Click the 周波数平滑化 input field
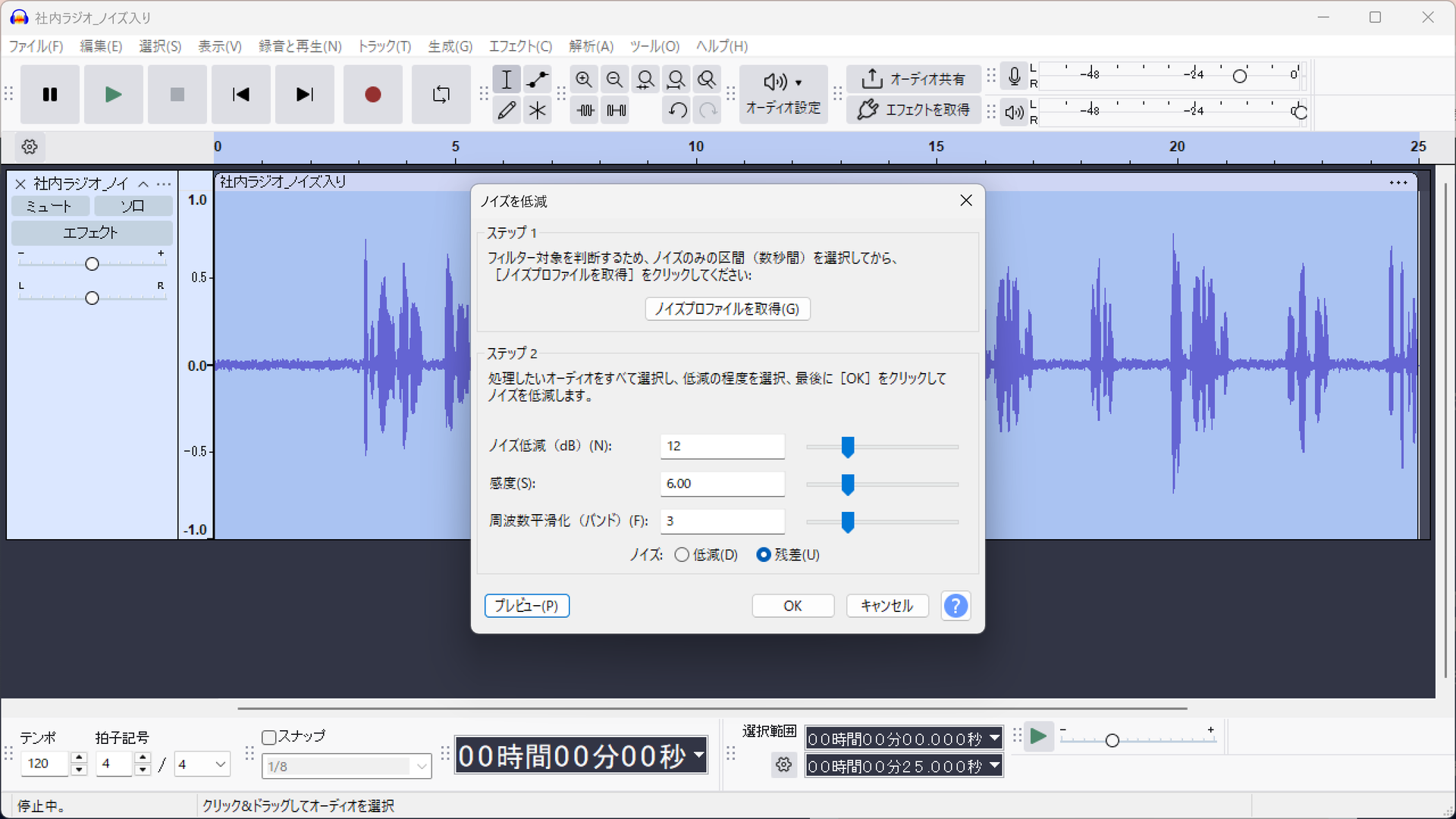 point(723,521)
